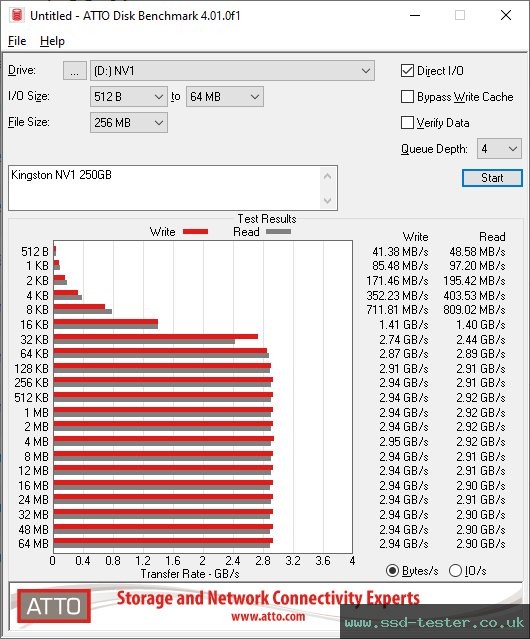The width and height of the screenshot is (530, 639).
Task: Click the 2 KB read value 195.42 MB/s
Action: (474, 281)
